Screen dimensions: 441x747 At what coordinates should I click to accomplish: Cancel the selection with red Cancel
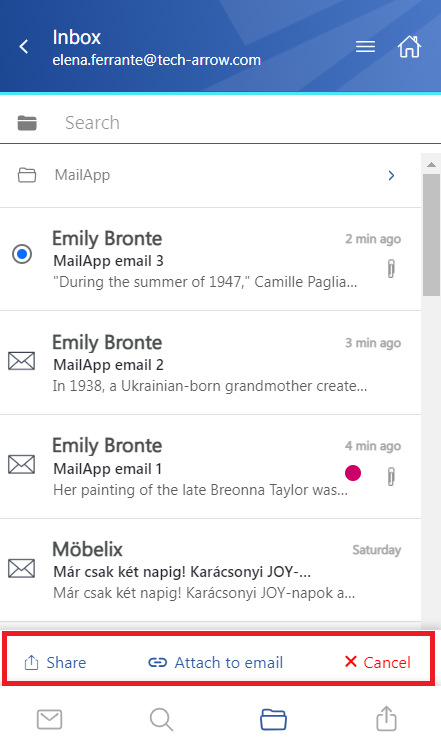(377, 662)
